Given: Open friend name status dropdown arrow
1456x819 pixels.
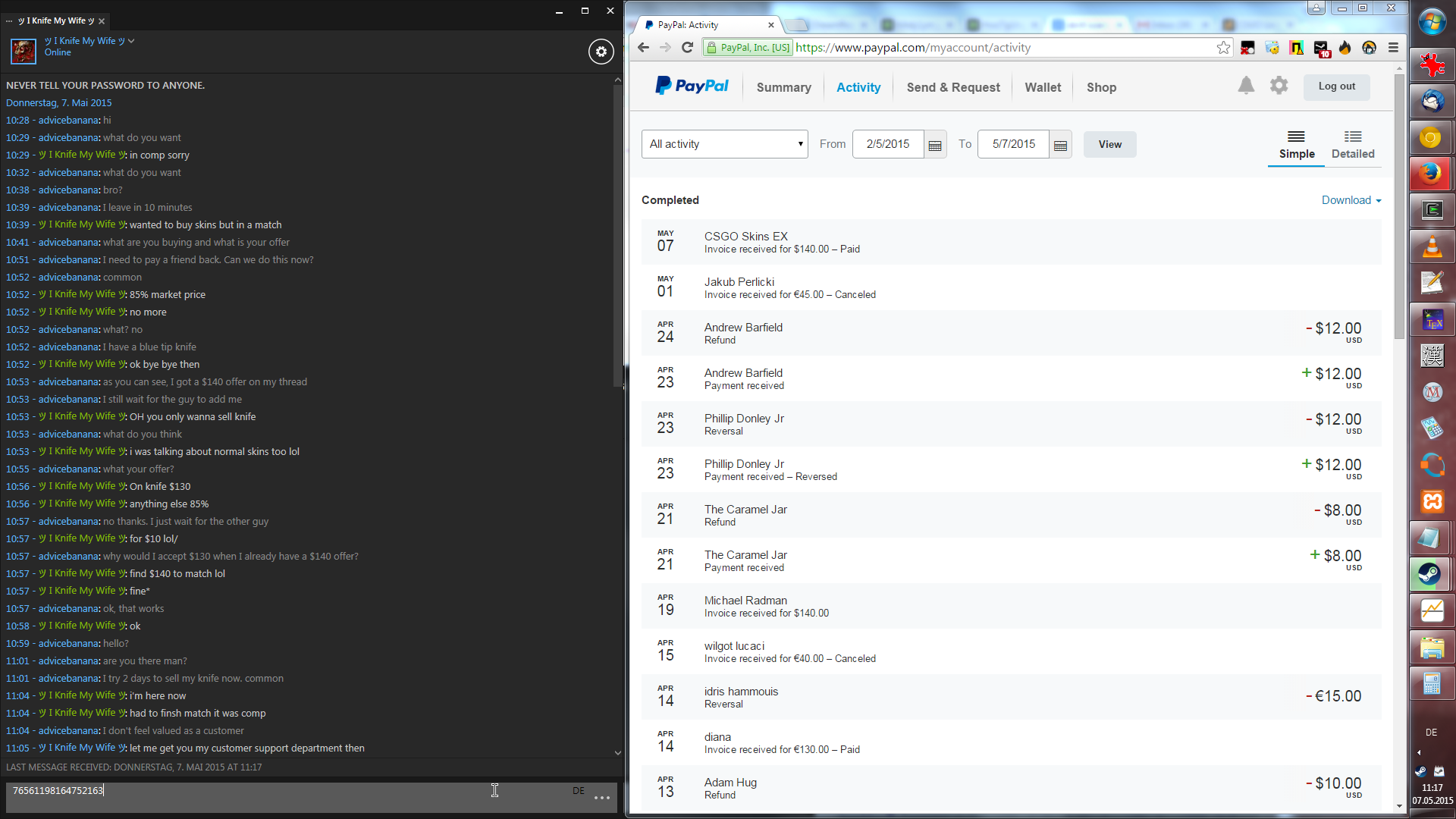Looking at the screenshot, I should 131,41.
